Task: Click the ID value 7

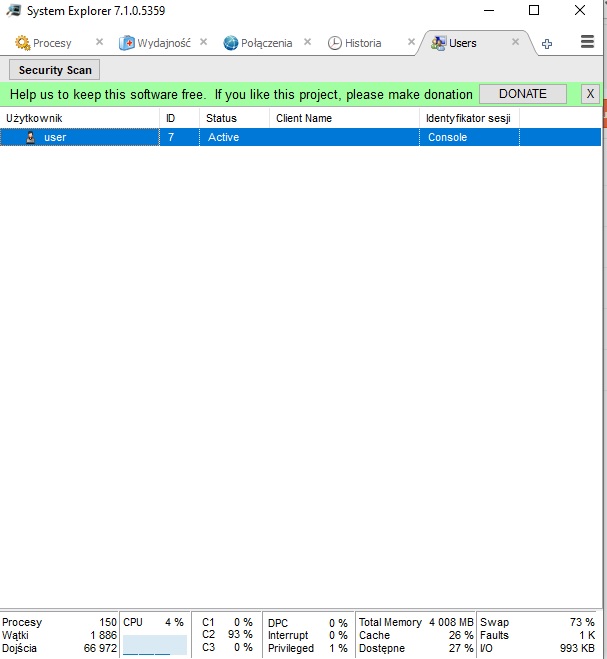Action: (171, 137)
